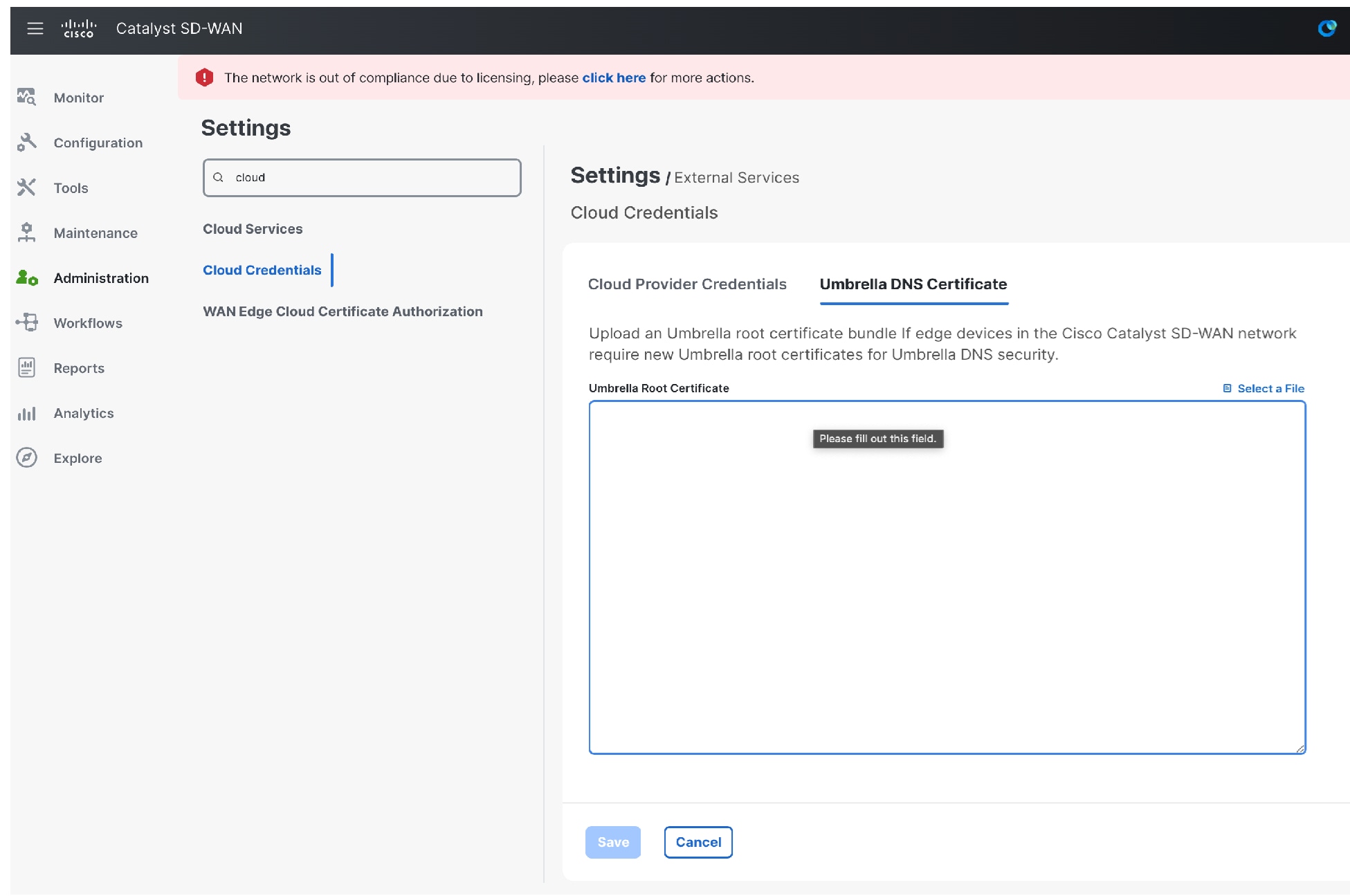Click the magnifier icon in settings search

pos(218,177)
